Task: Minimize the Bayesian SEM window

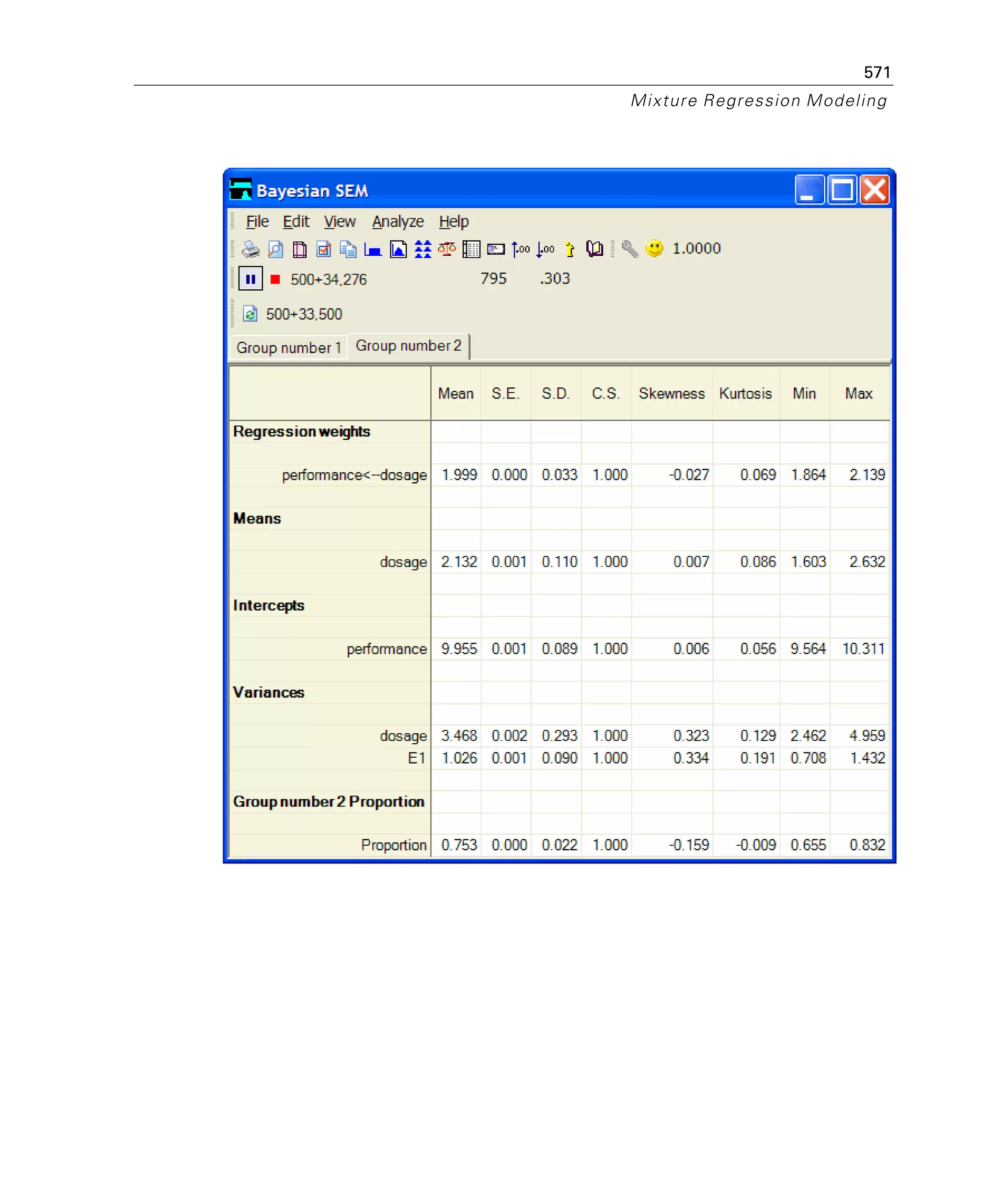Action: pyautogui.click(x=809, y=189)
